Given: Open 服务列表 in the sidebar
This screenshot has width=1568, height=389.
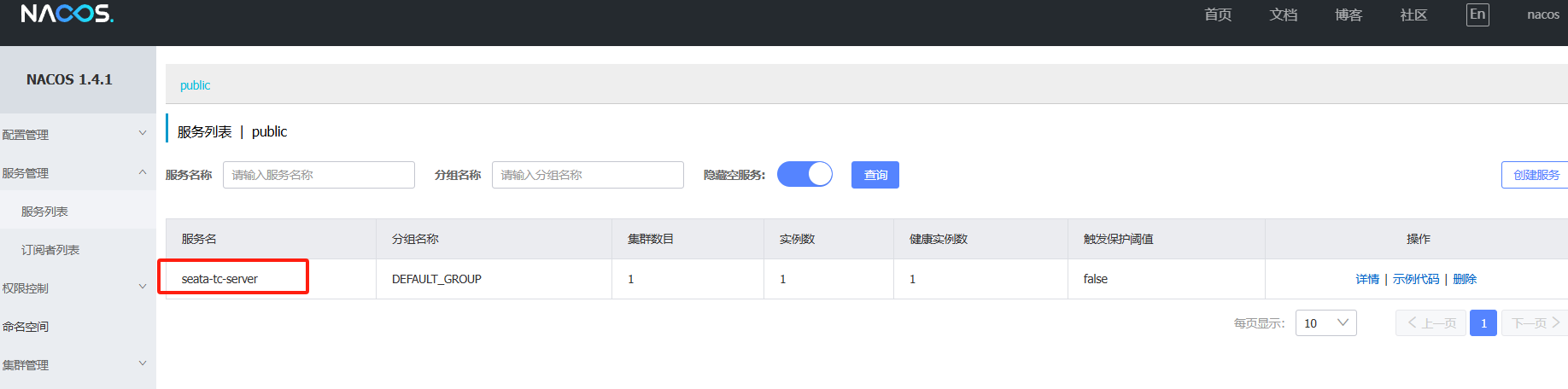Looking at the screenshot, I should [x=44, y=212].
